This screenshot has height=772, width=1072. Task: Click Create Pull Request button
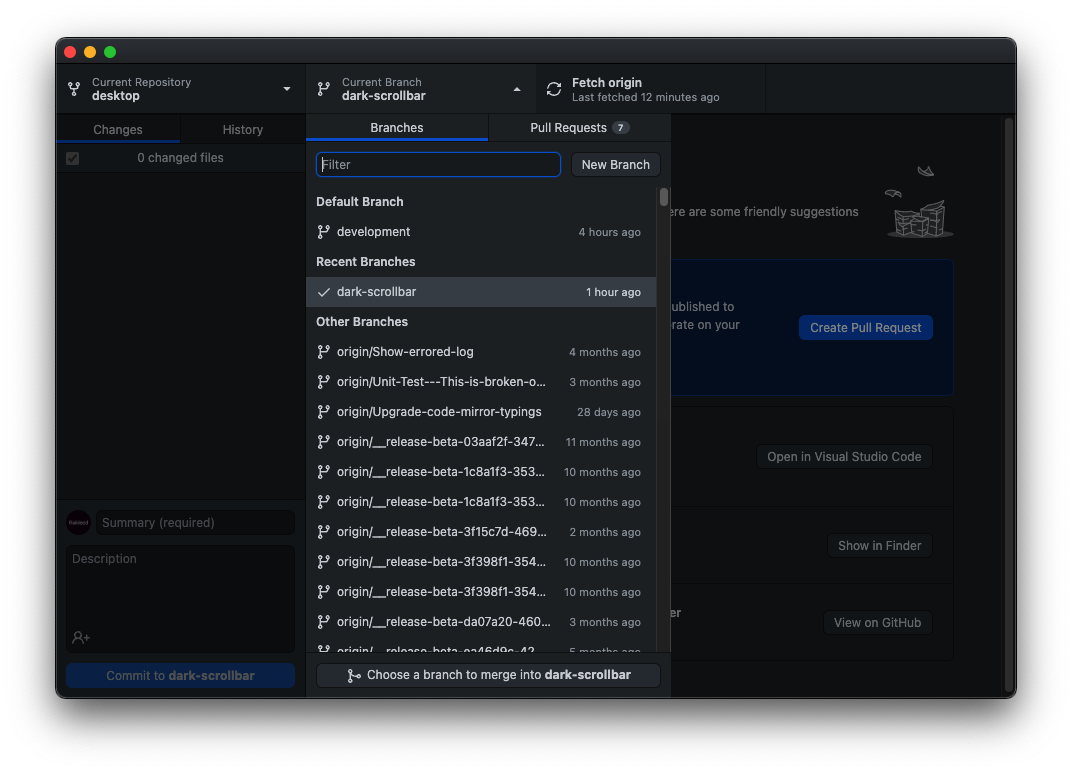(x=866, y=328)
